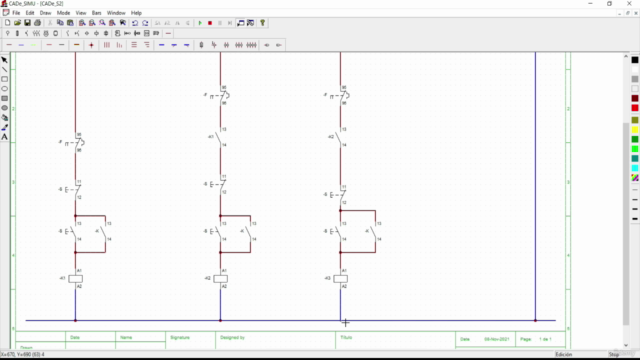This screenshot has height=360, width=640.
Task: Start simulation with the green play button
Action: [200, 23]
